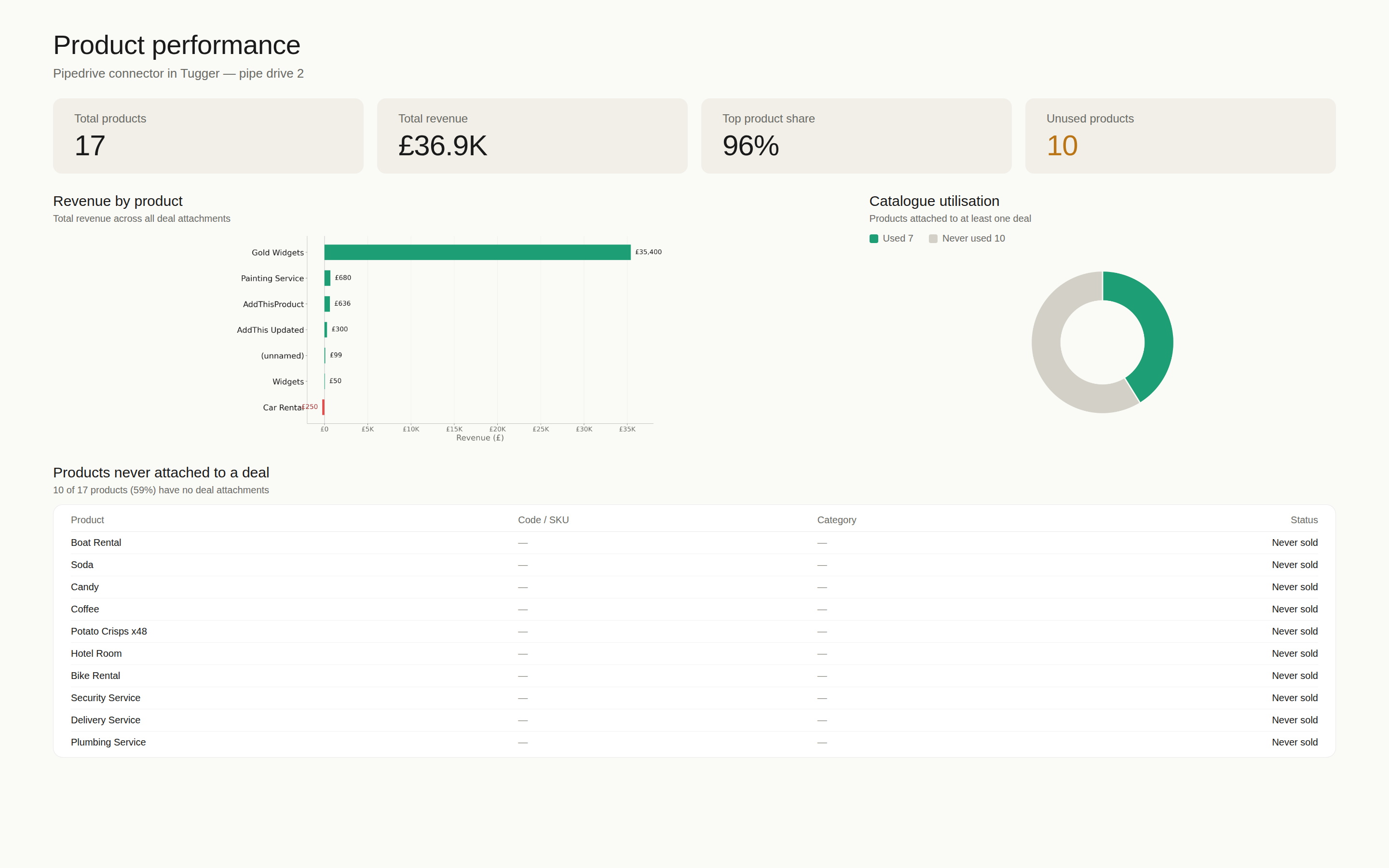Click the Total products card
This screenshot has height=868, width=1389.
click(208, 136)
